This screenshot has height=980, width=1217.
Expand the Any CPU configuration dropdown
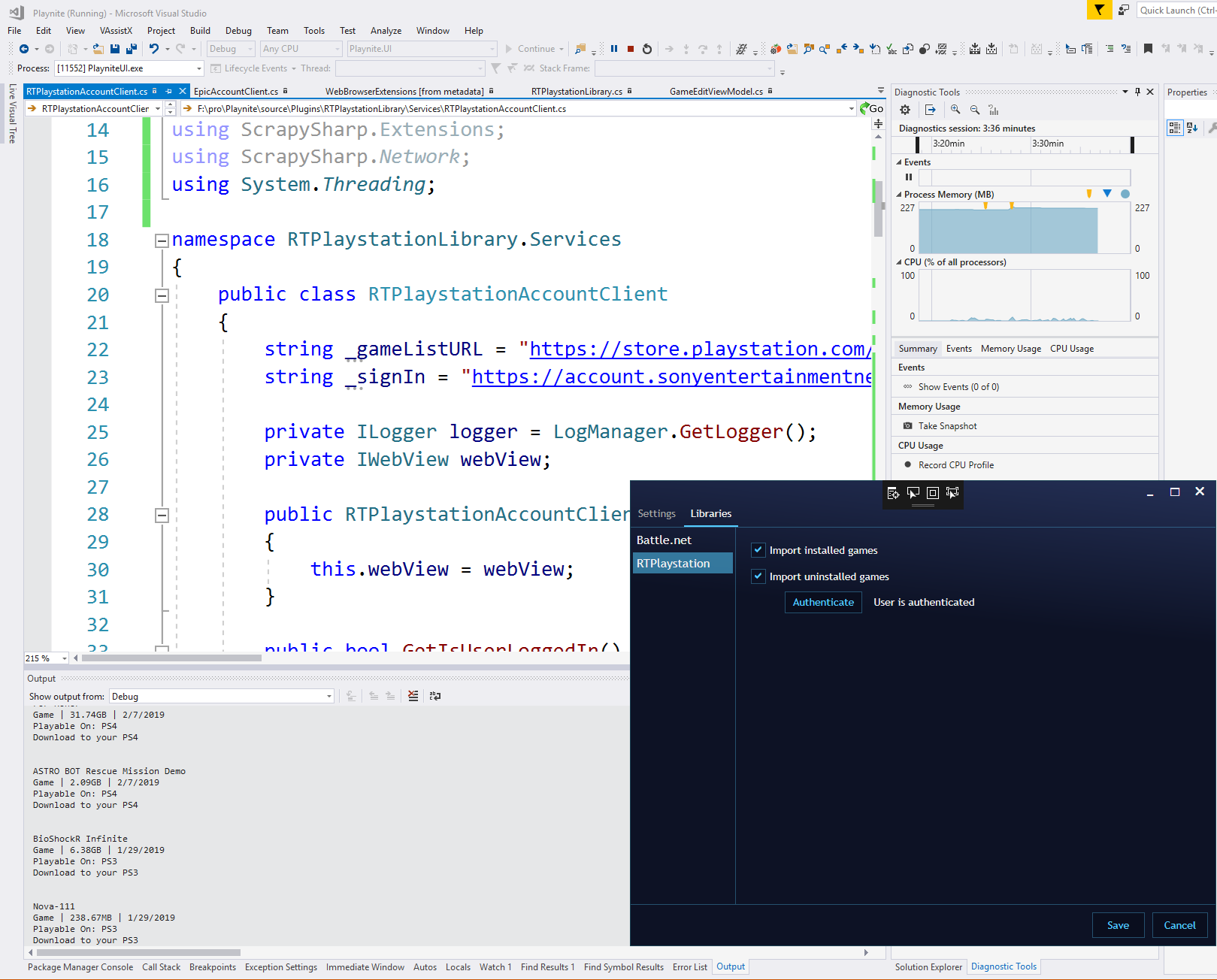click(335, 48)
